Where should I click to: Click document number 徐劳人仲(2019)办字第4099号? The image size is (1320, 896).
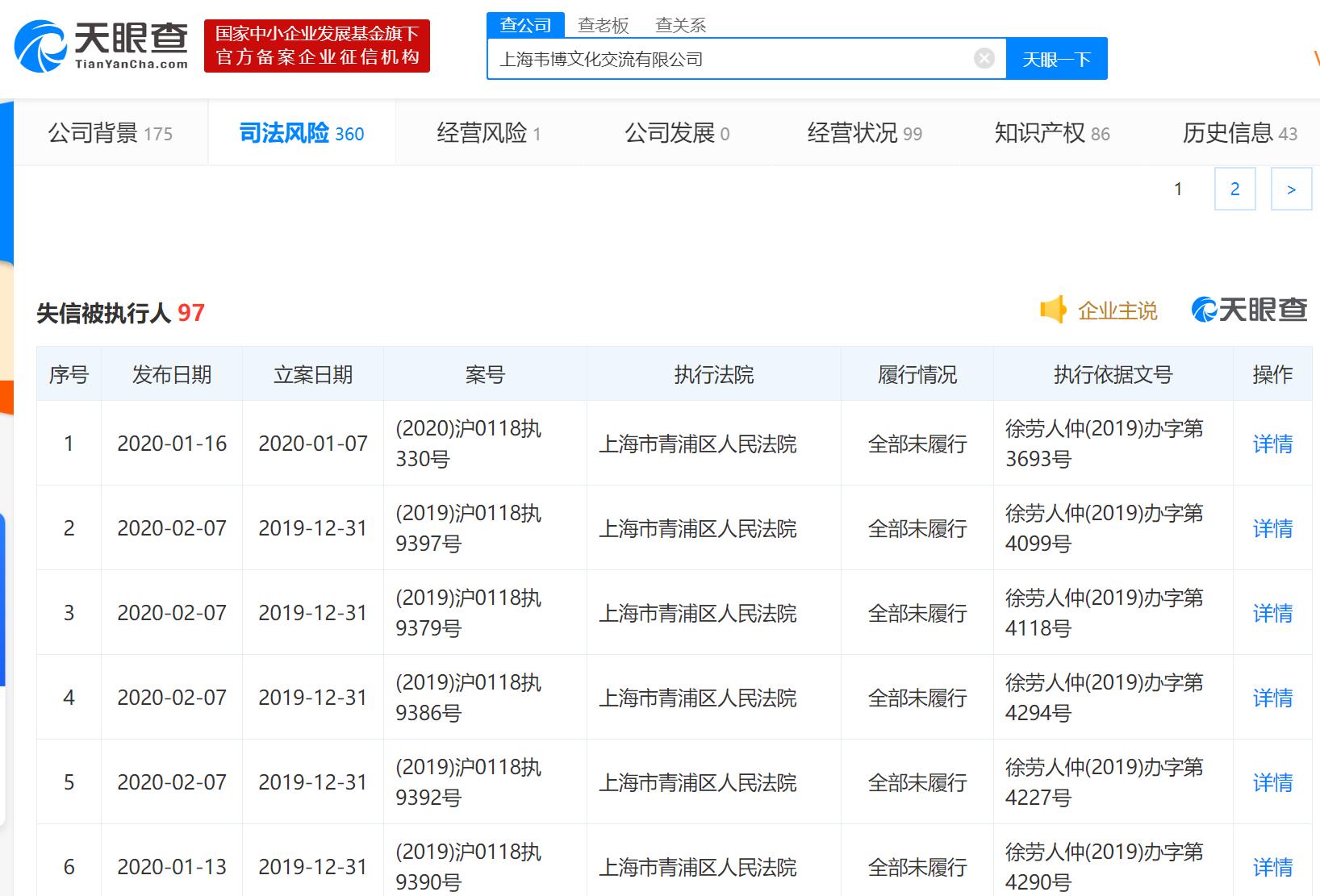[1105, 528]
